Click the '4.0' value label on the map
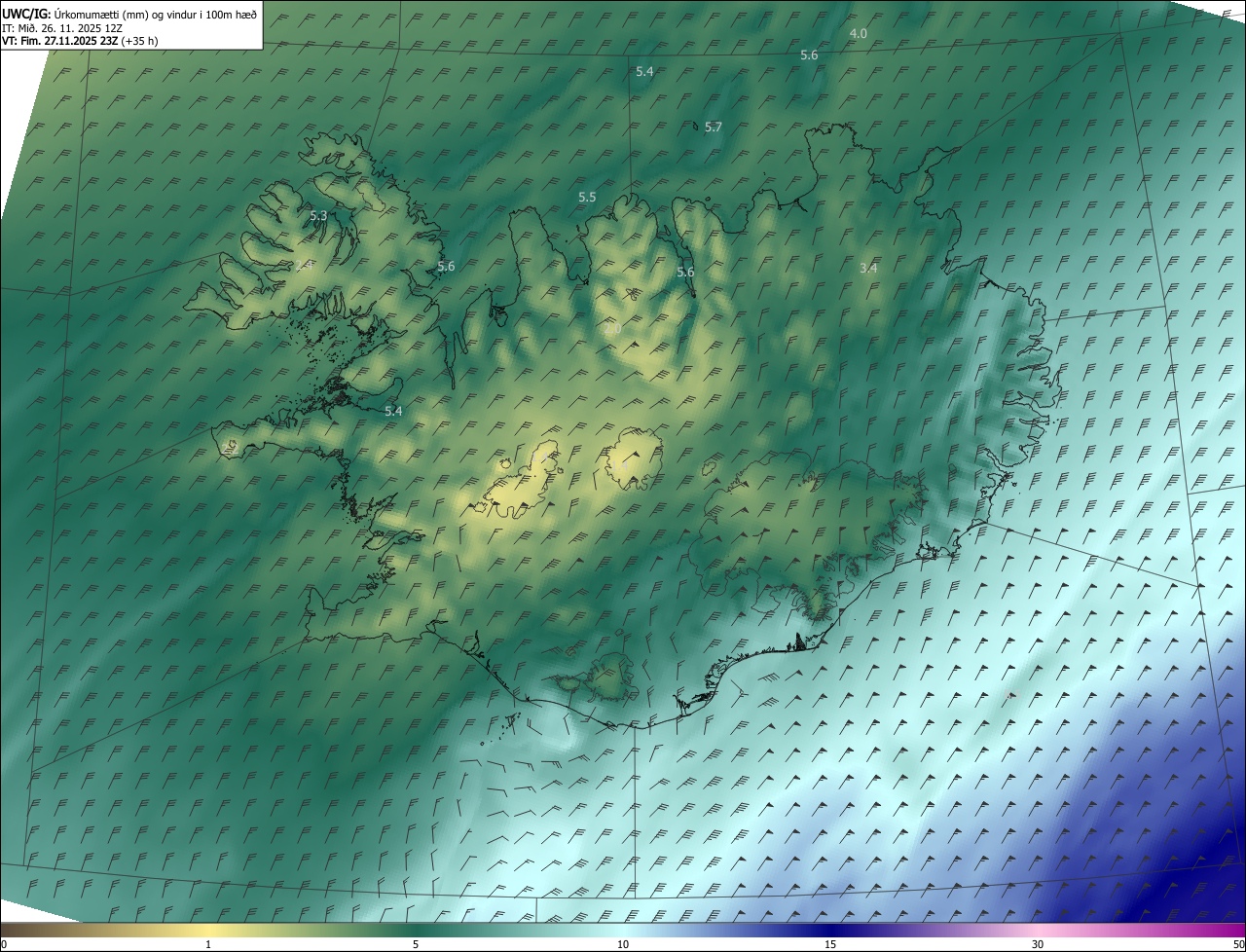1246x952 pixels. [x=858, y=33]
